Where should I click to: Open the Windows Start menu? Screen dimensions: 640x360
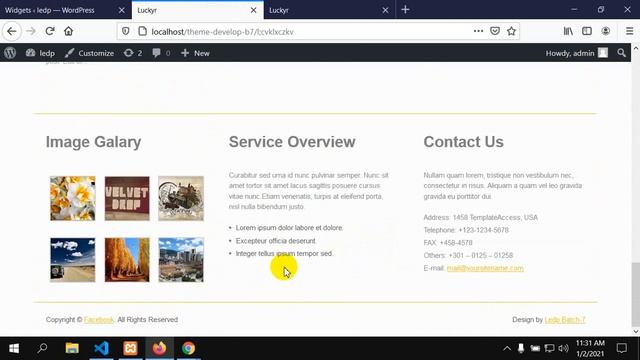point(14,348)
